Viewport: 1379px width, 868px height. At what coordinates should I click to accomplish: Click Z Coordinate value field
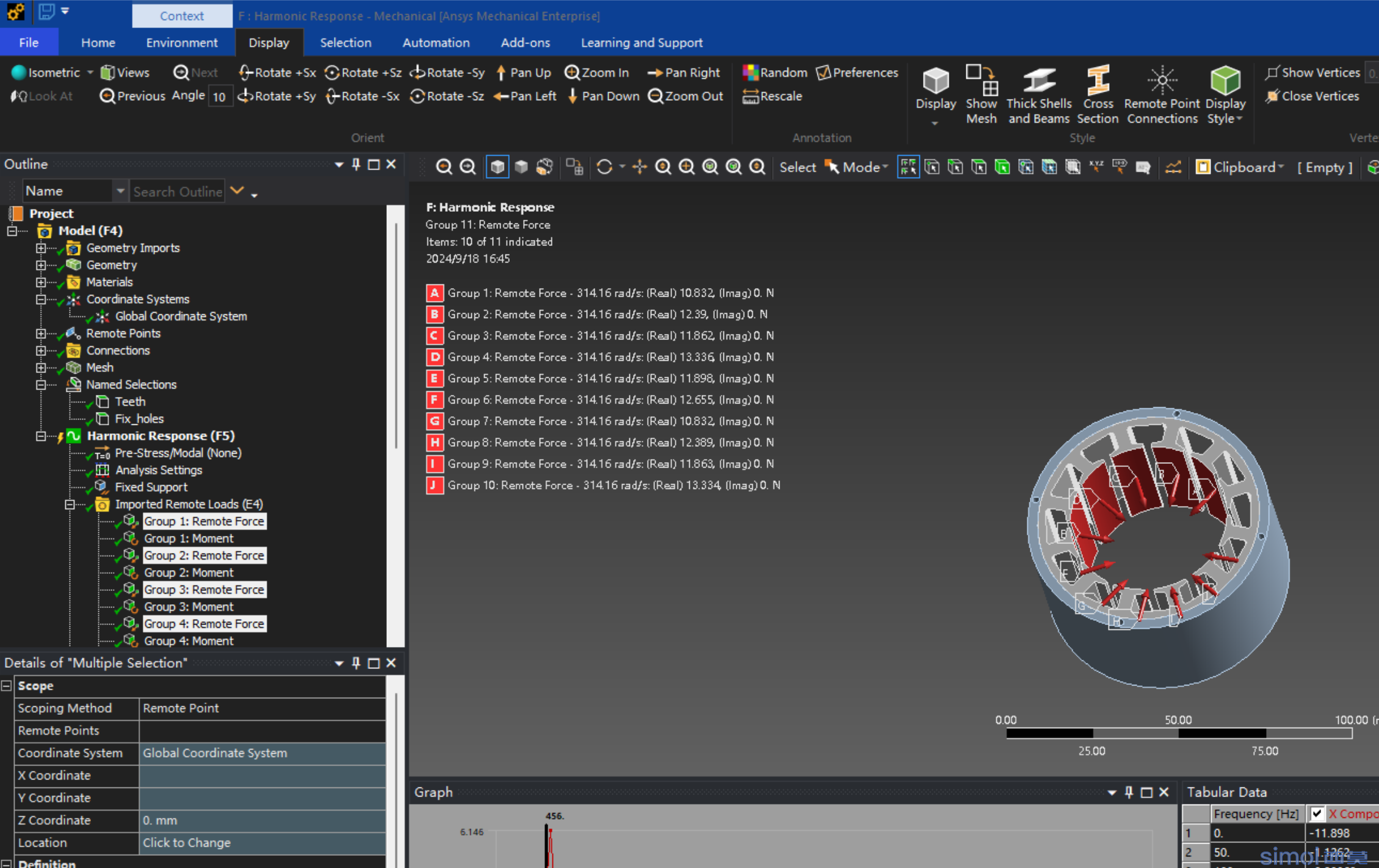click(x=262, y=820)
